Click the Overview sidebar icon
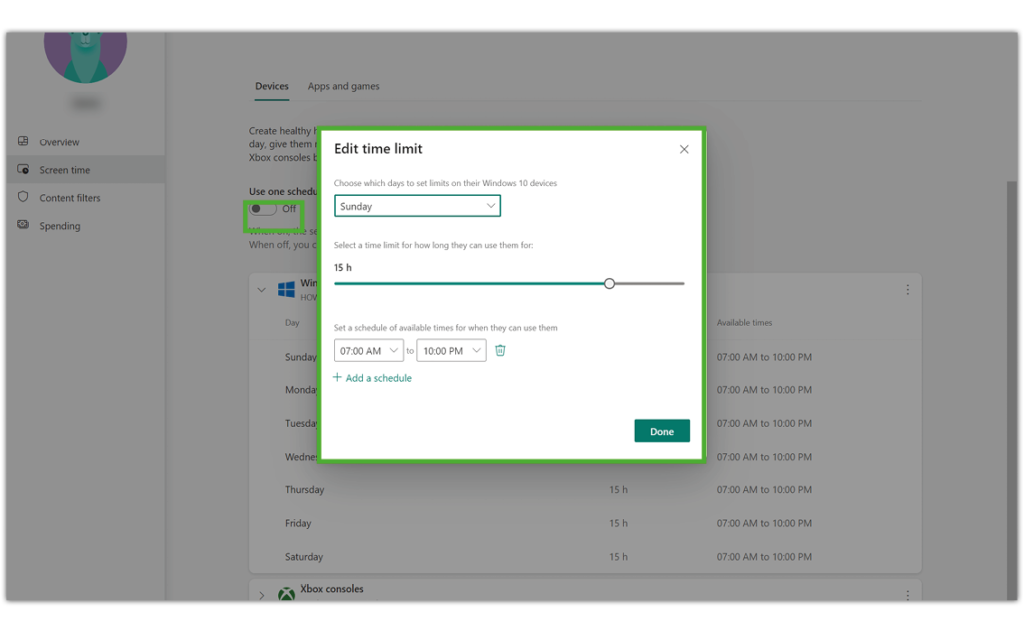Image resolution: width=1024 pixels, height=640 pixels. click(x=23, y=142)
